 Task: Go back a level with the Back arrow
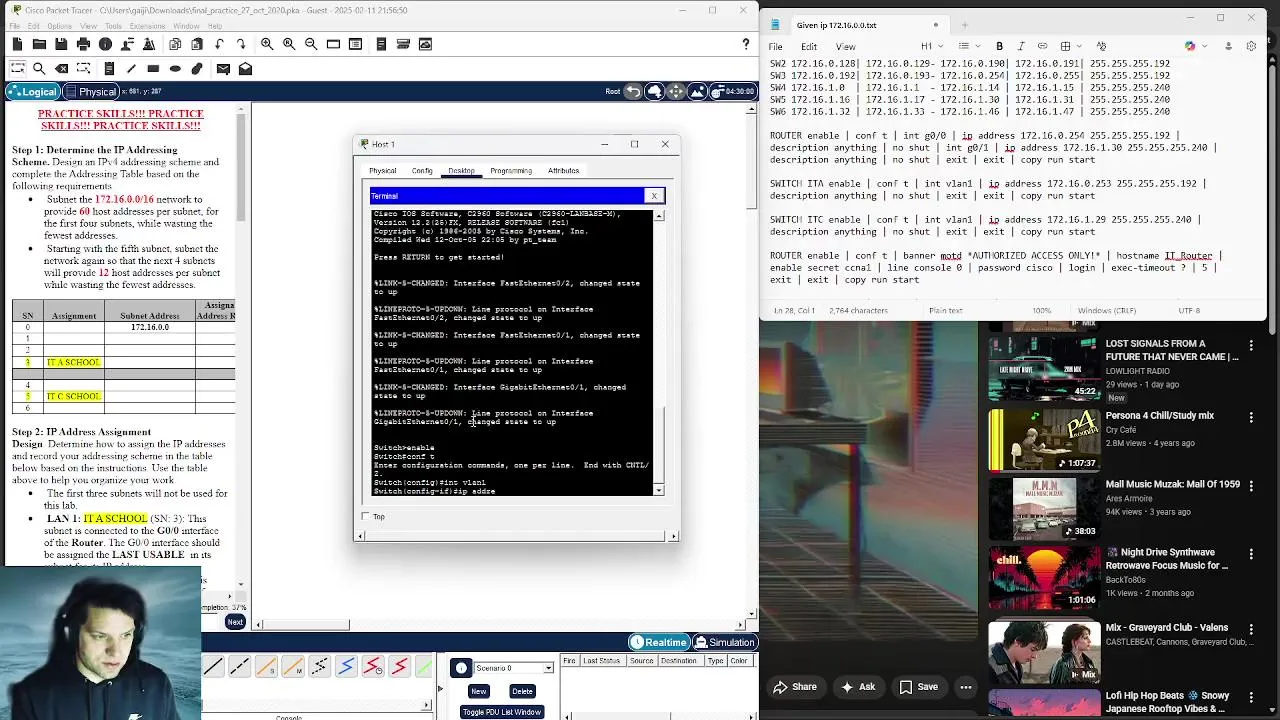(633, 91)
